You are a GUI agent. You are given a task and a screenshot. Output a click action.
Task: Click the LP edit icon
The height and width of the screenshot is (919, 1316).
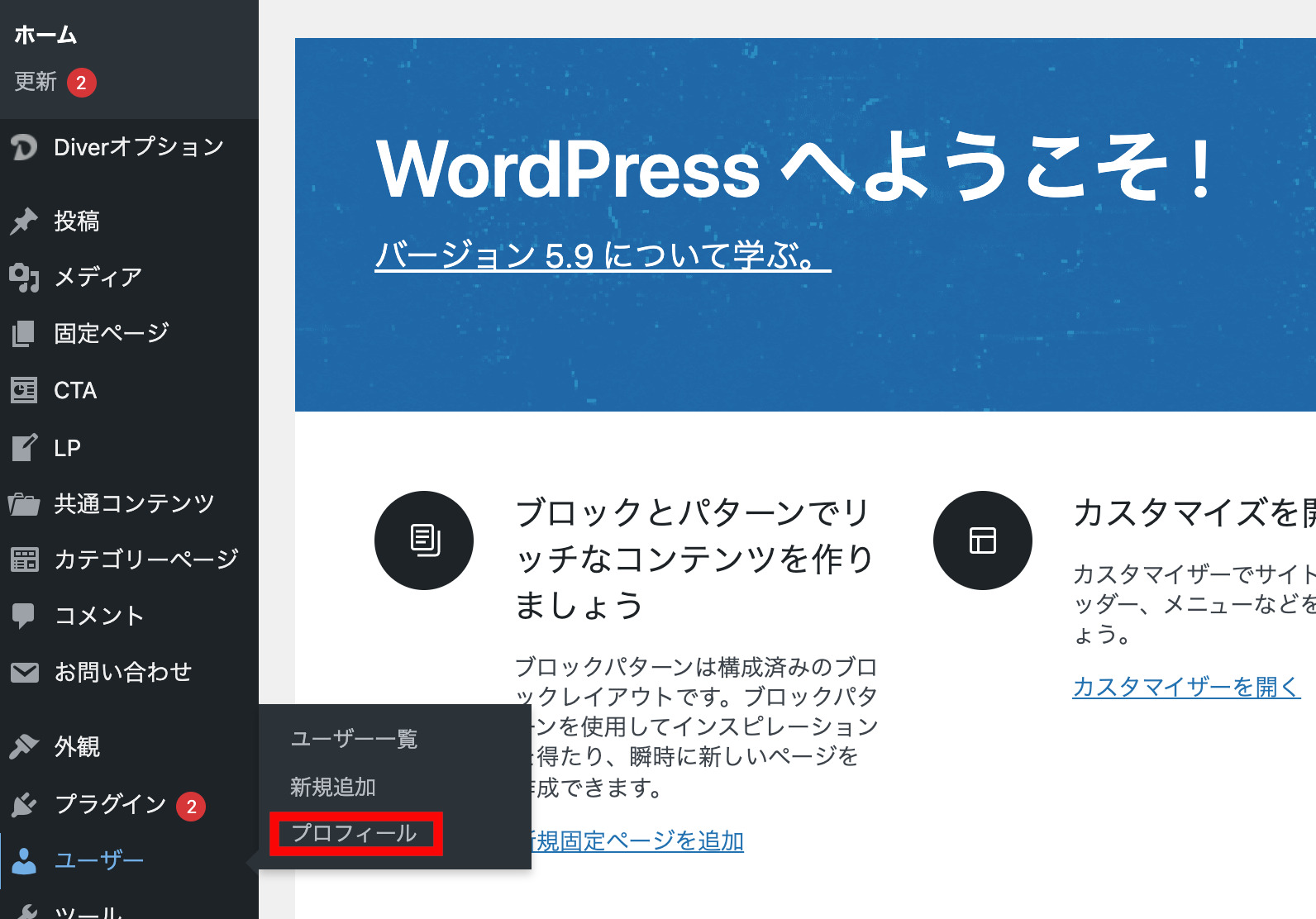(24, 448)
